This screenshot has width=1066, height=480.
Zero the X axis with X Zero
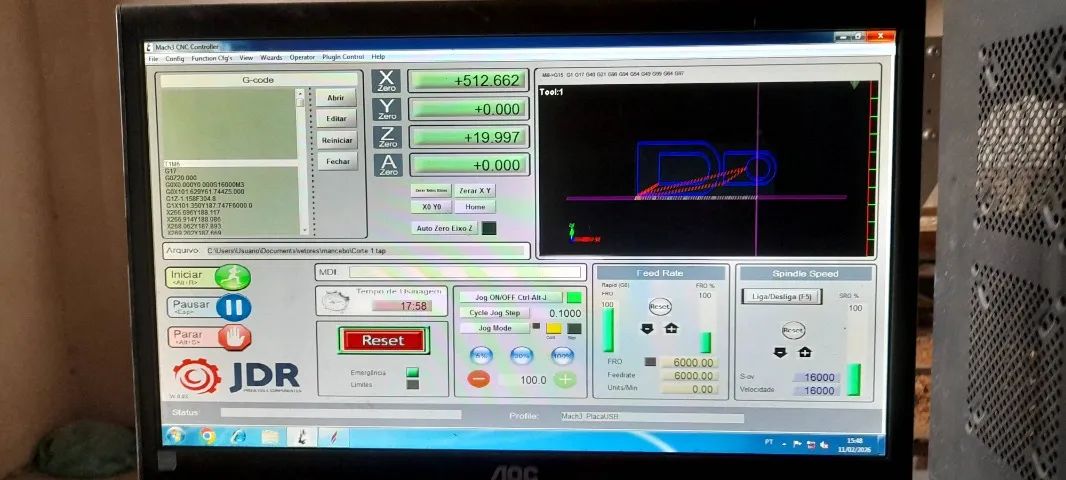(x=387, y=81)
